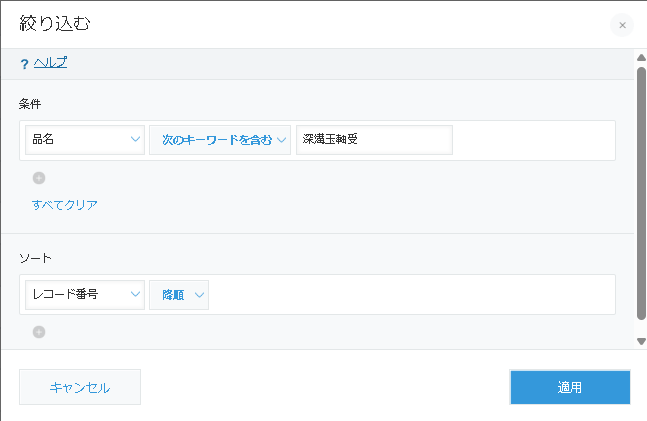Add a new condition row with plus icon
This screenshot has height=421, width=647.
[x=39, y=178]
